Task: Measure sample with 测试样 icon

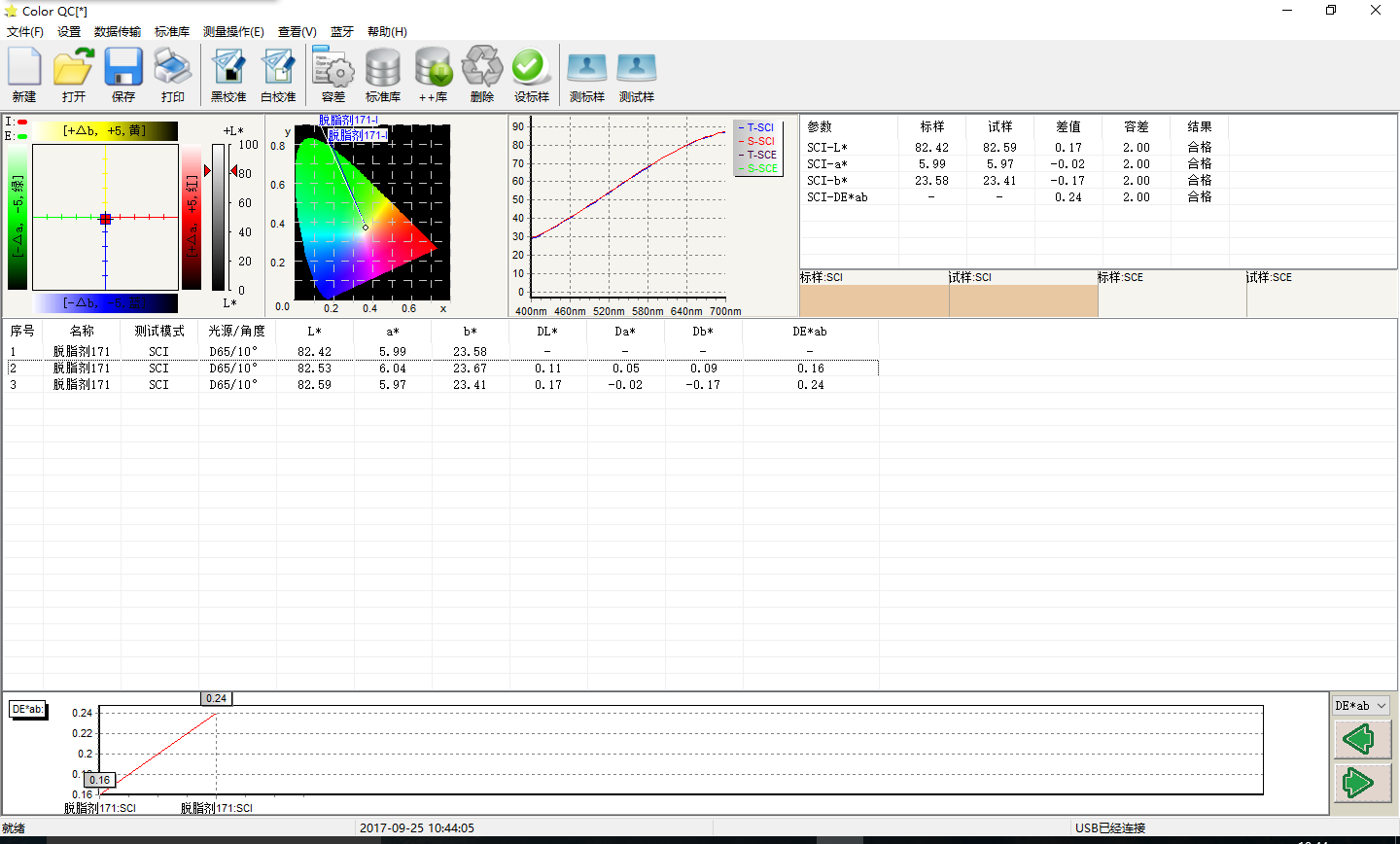Action: coord(637,75)
